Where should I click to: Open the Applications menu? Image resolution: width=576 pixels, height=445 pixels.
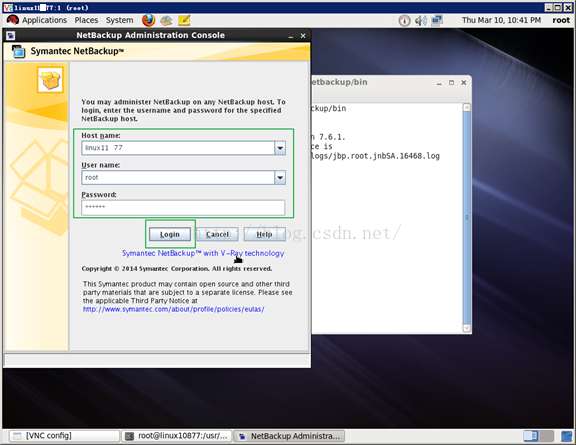[x=44, y=20]
